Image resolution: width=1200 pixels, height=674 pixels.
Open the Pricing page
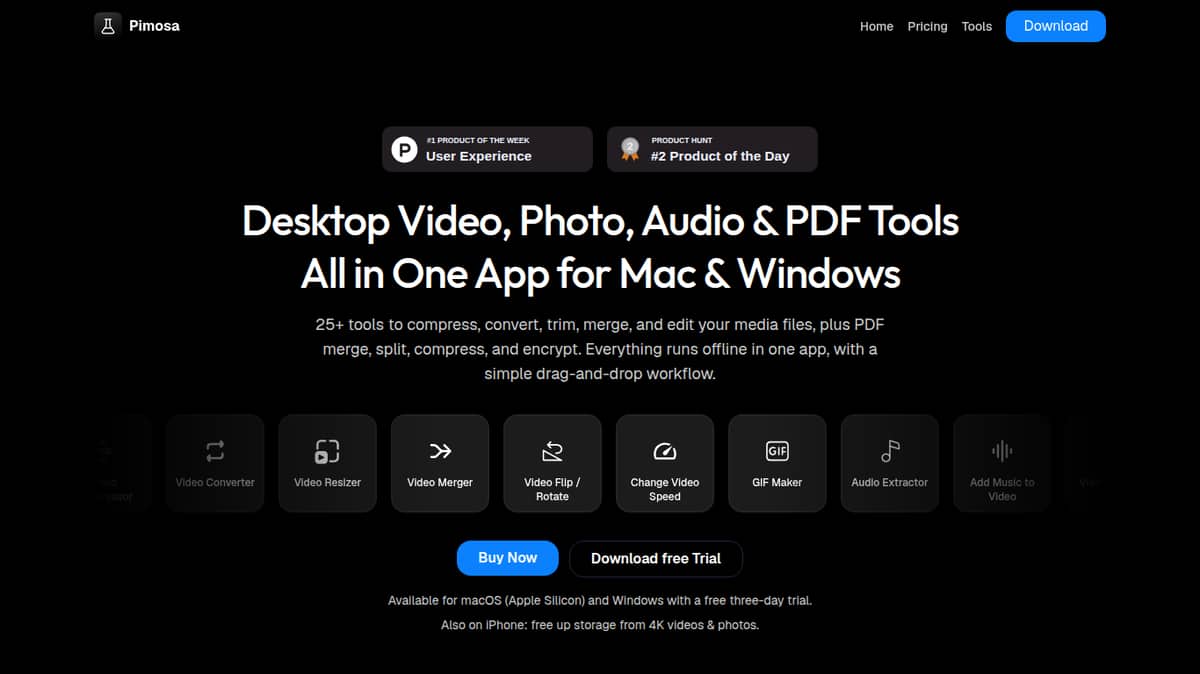(927, 27)
